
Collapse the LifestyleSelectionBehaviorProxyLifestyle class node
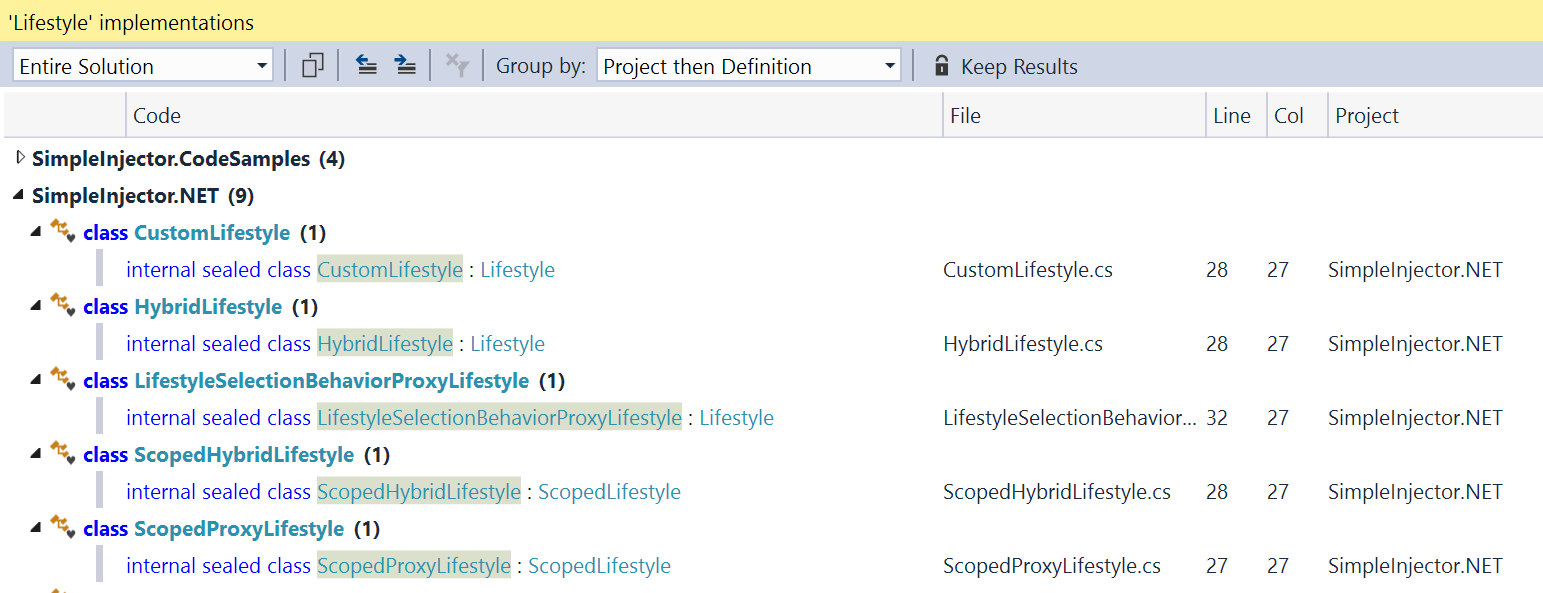[36, 380]
